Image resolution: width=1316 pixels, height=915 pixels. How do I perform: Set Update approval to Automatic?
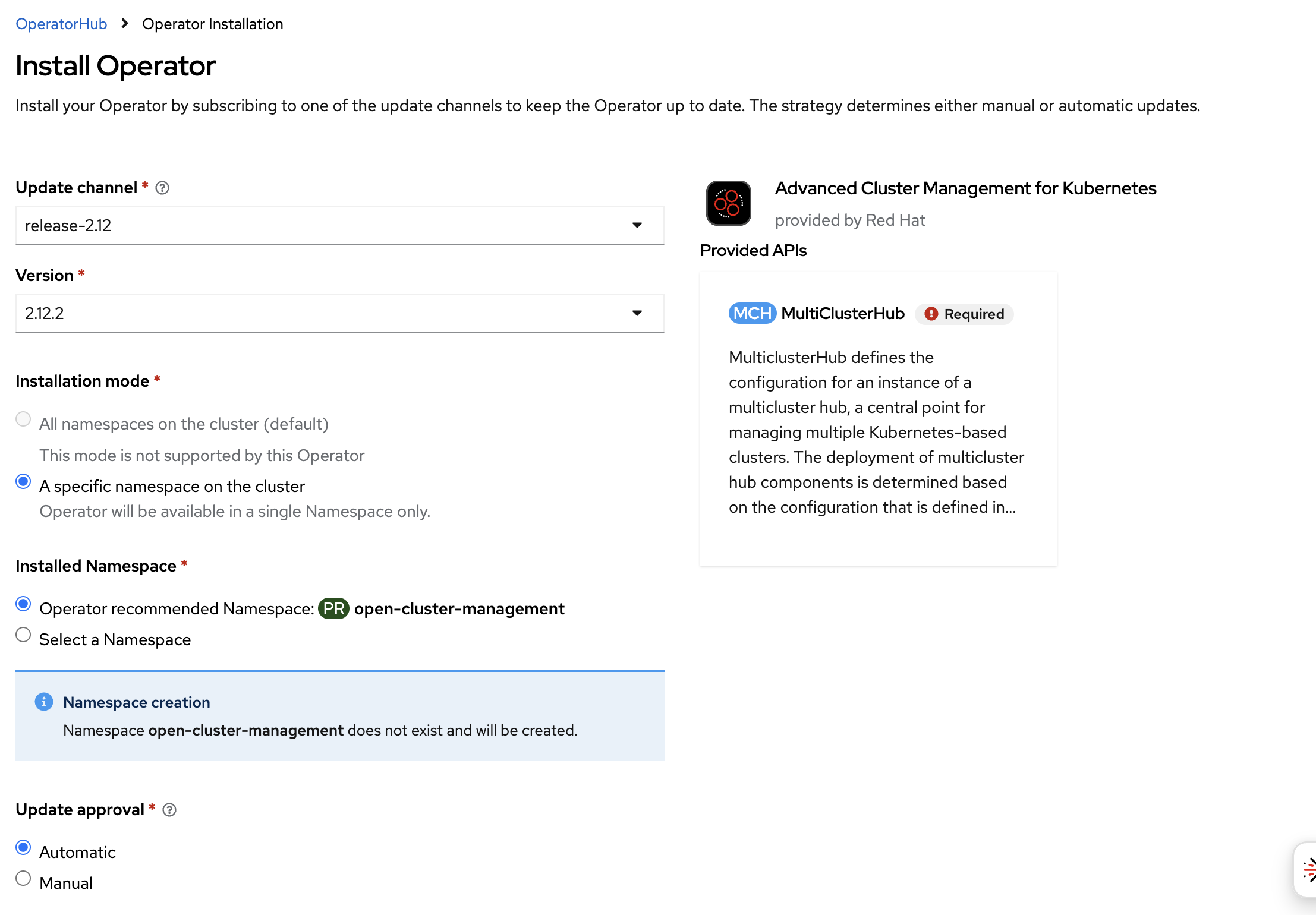pyautogui.click(x=23, y=847)
